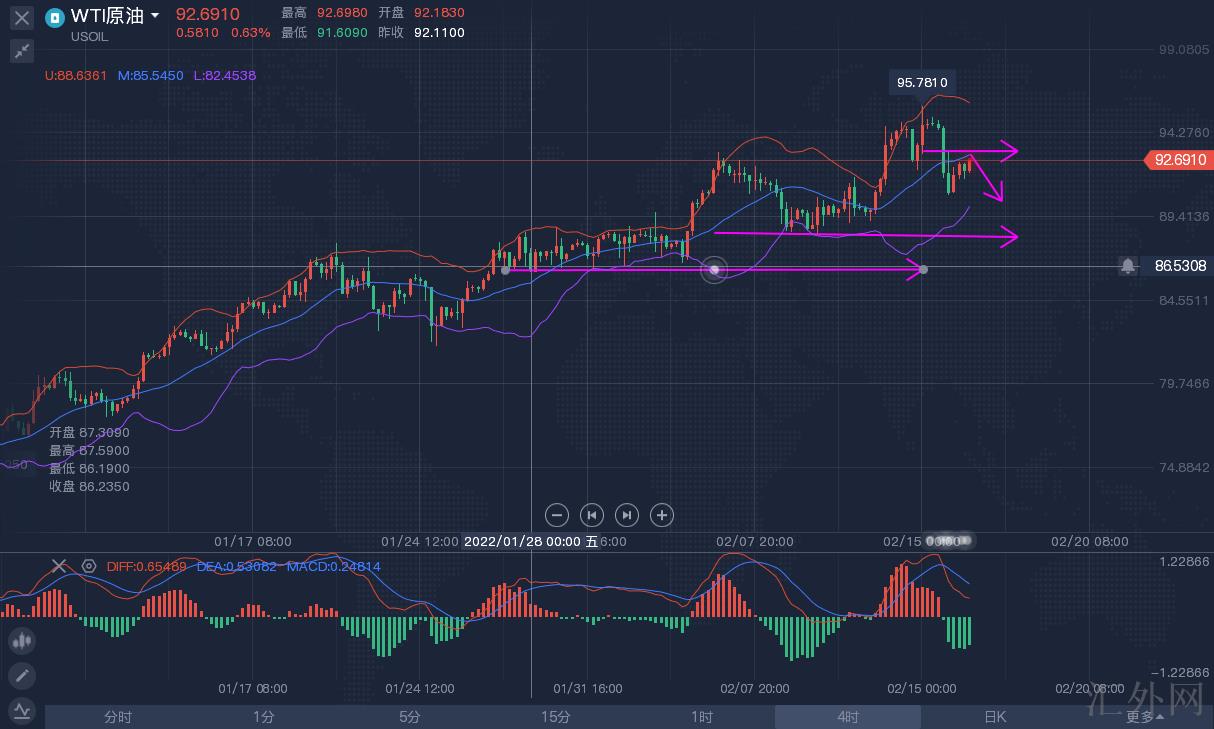The width and height of the screenshot is (1214, 729).
Task: Switch to the 分时 timeframe tab
Action: click(x=118, y=717)
